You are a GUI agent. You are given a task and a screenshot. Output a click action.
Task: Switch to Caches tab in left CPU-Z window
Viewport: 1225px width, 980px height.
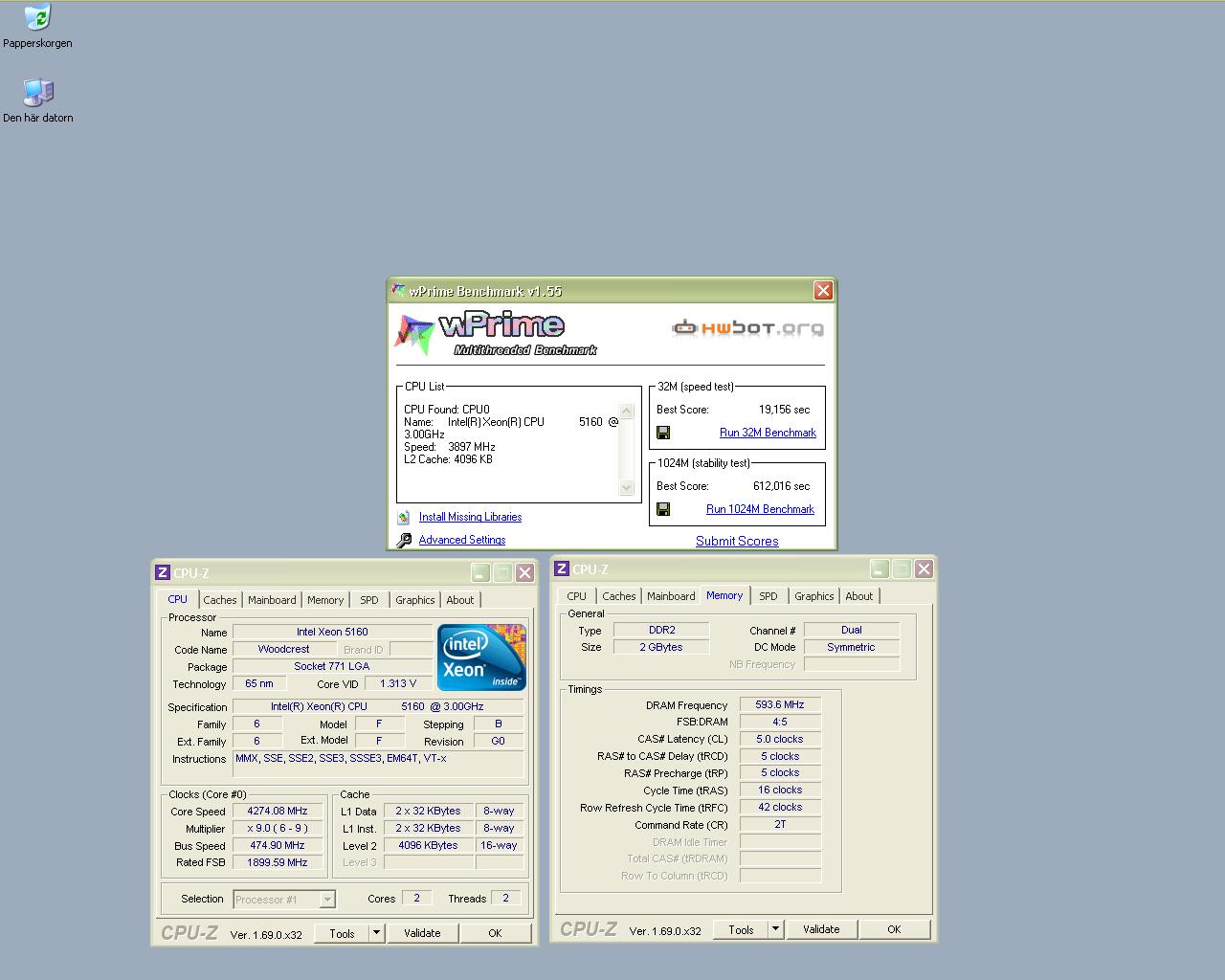220,600
